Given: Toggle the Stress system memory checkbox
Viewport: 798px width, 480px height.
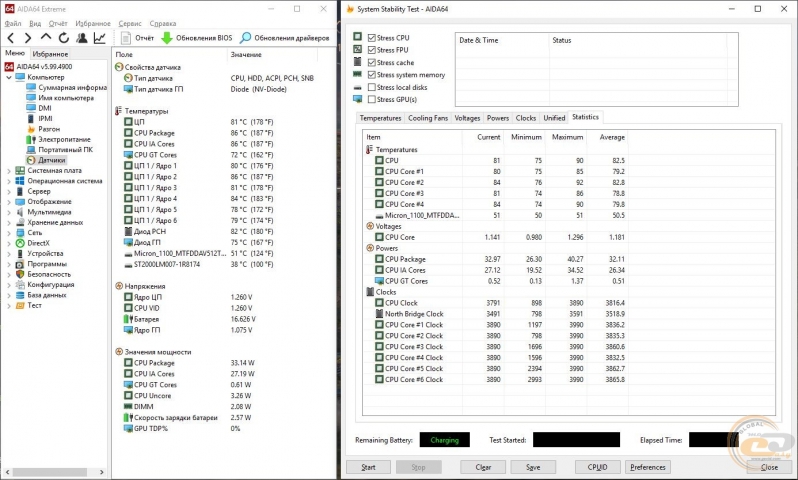Looking at the screenshot, I should click(x=372, y=75).
